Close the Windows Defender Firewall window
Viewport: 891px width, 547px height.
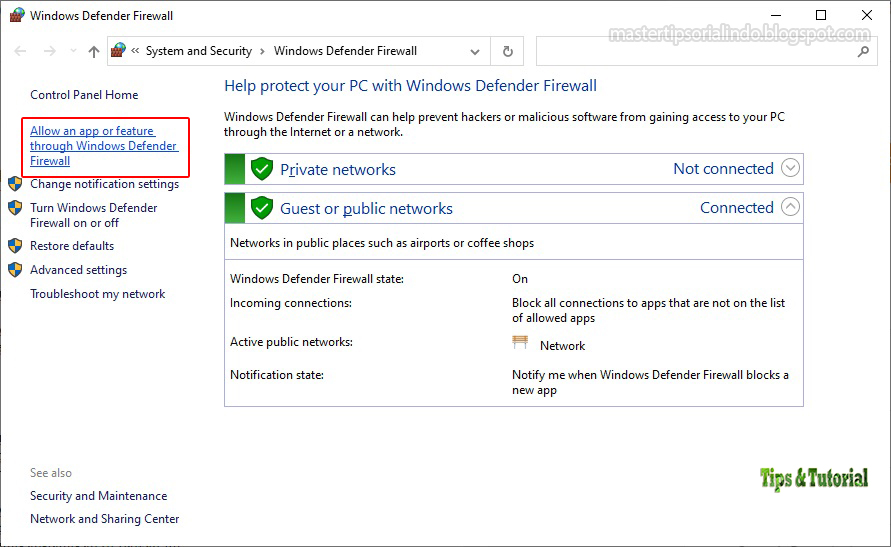pyautogui.click(x=867, y=15)
